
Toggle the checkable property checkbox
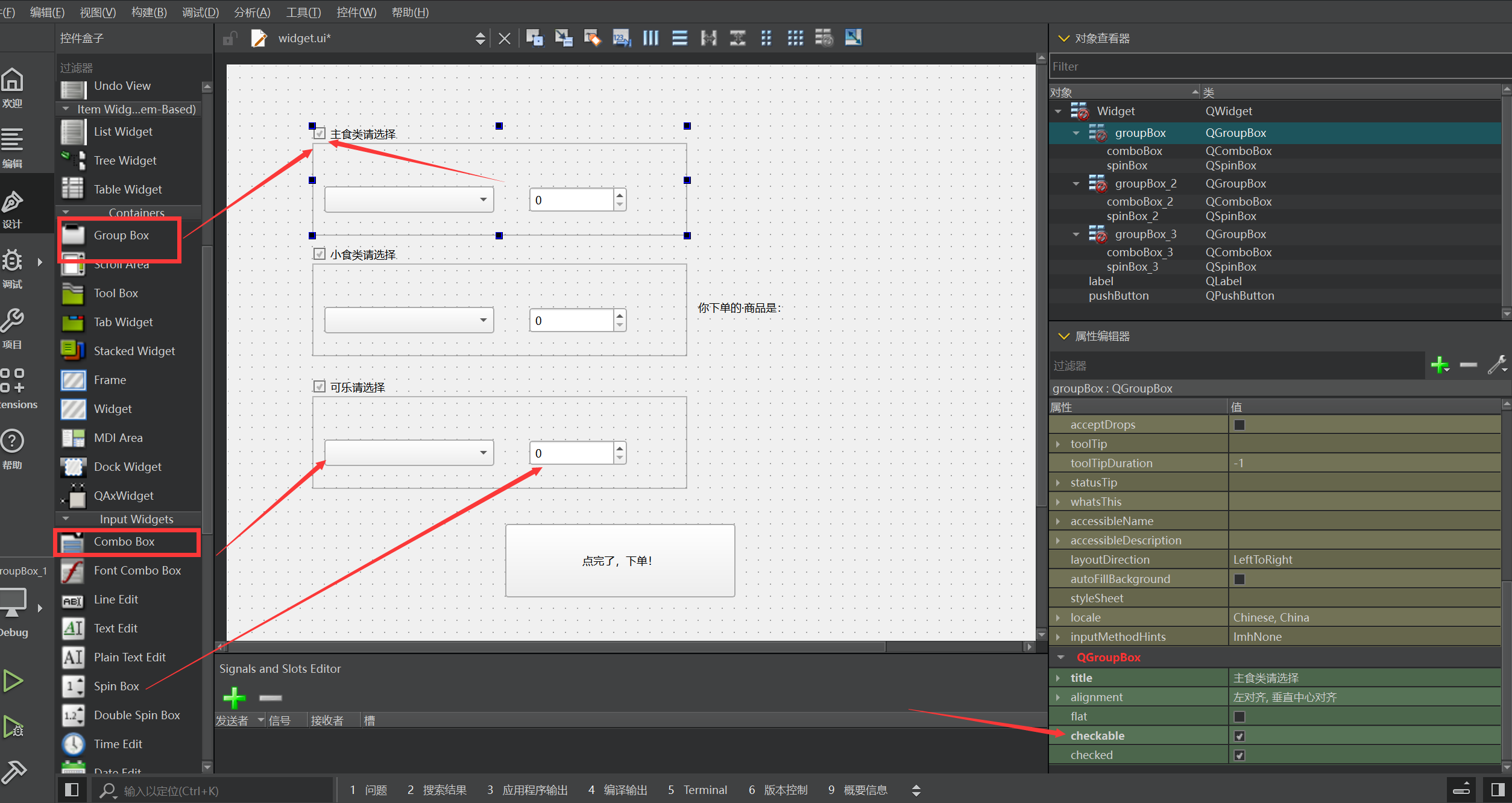click(x=1240, y=736)
